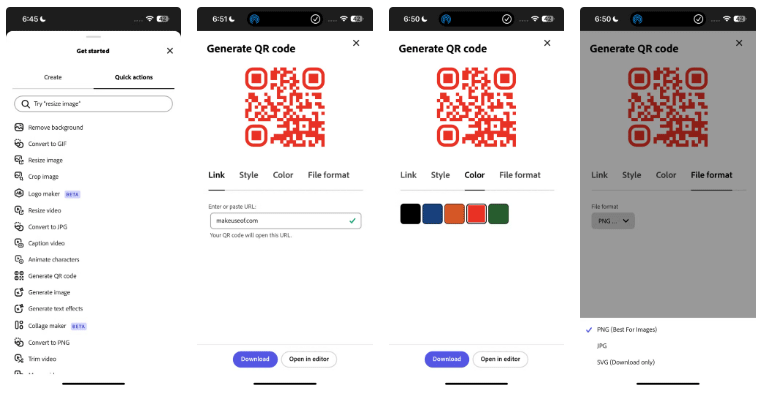Viewport: 764px width, 402px height.
Task: Choose the Animate characters icon
Action: tap(19, 259)
